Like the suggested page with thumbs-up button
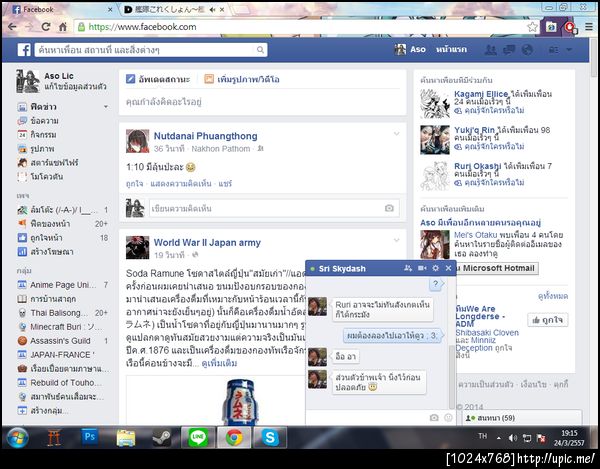Image resolution: width=600 pixels, height=469 pixels. point(548,320)
